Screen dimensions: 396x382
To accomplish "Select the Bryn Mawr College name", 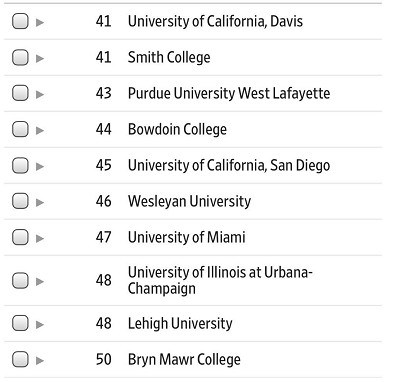I will pyautogui.click(x=184, y=359).
